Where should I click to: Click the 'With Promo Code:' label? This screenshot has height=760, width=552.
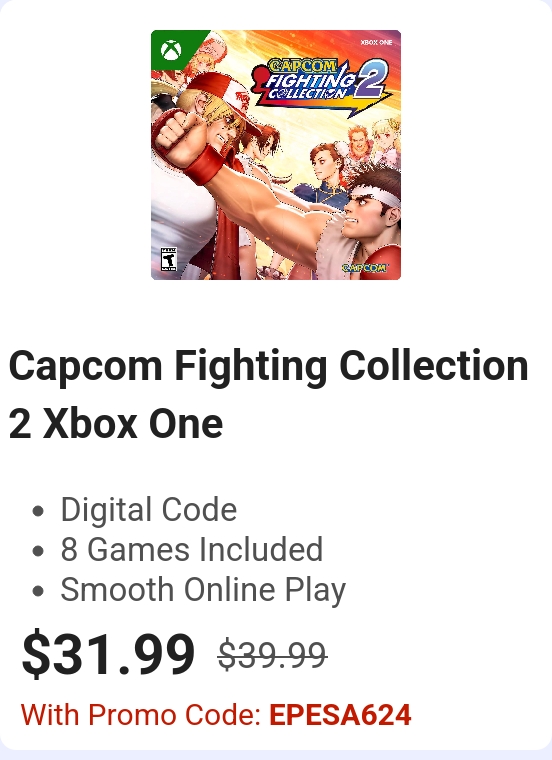[x=141, y=715]
